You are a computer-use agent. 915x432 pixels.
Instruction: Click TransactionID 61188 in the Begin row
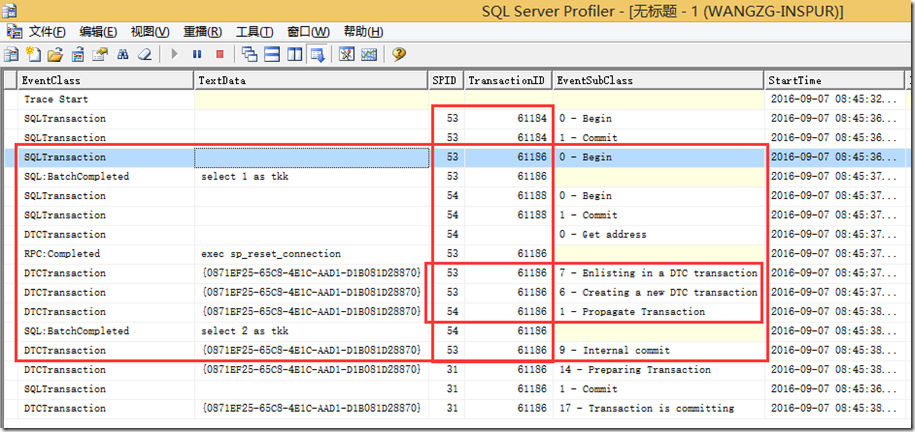pos(508,196)
